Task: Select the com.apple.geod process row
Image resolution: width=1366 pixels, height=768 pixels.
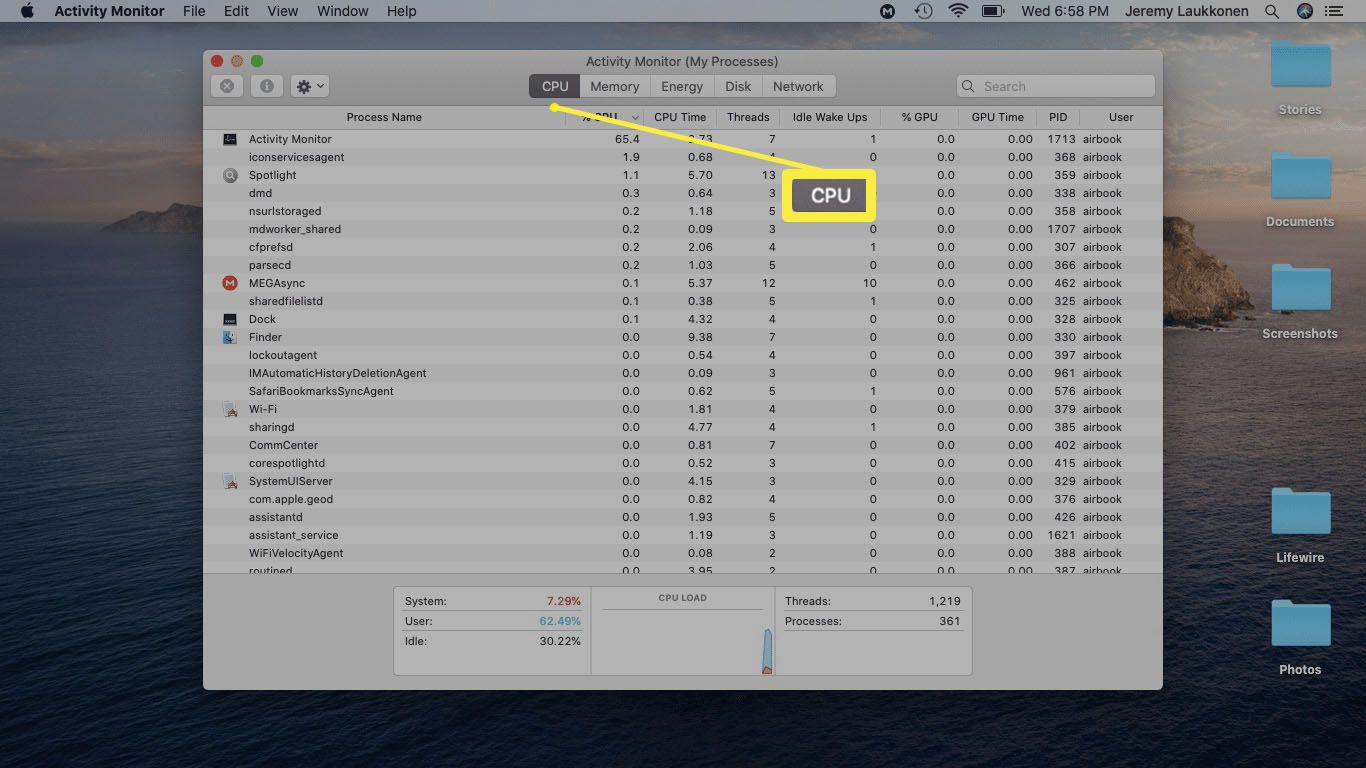Action: (x=682, y=499)
